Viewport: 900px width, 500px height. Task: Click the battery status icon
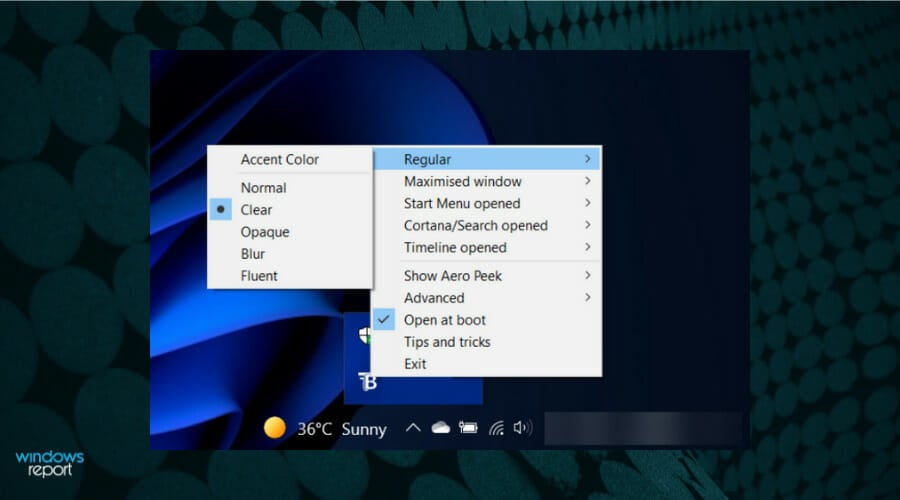(x=468, y=428)
